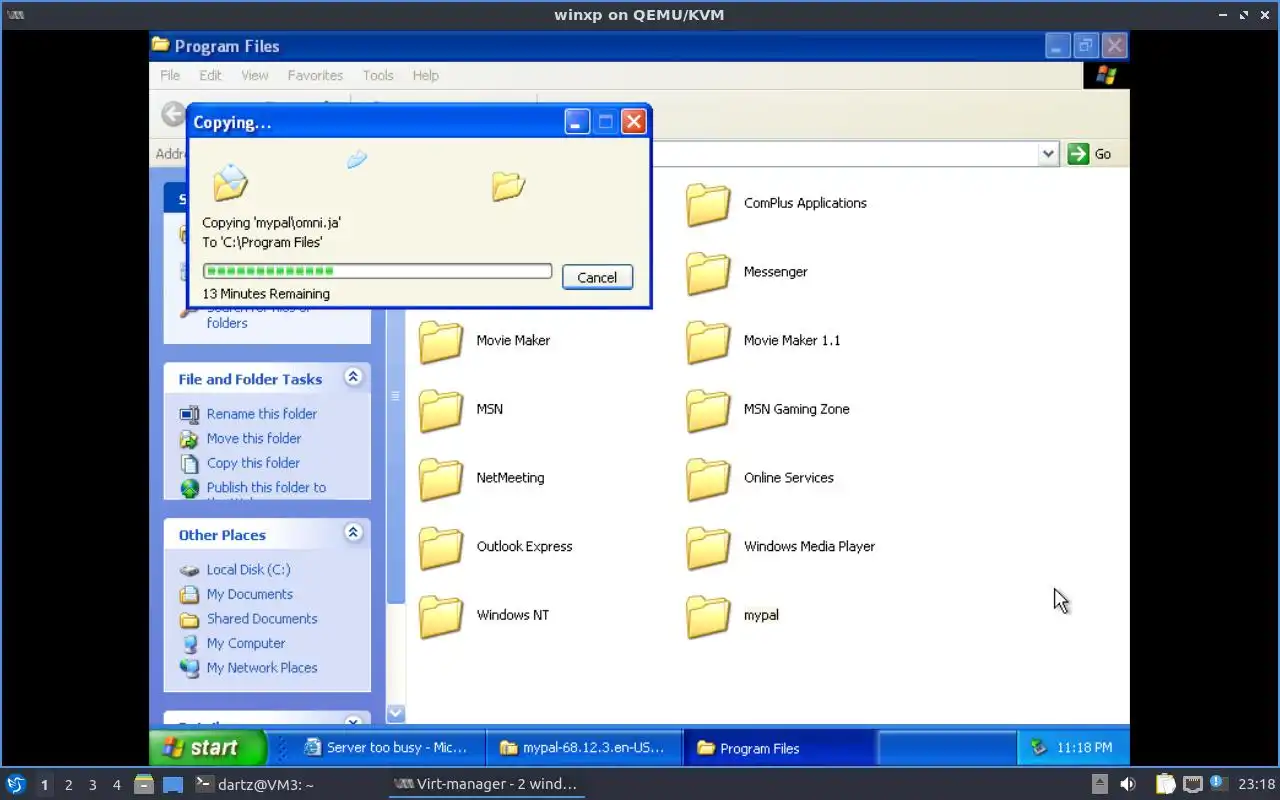Click the system tray safely-remove hardware icon
The height and width of the screenshot is (800, 1280).
[1038, 747]
